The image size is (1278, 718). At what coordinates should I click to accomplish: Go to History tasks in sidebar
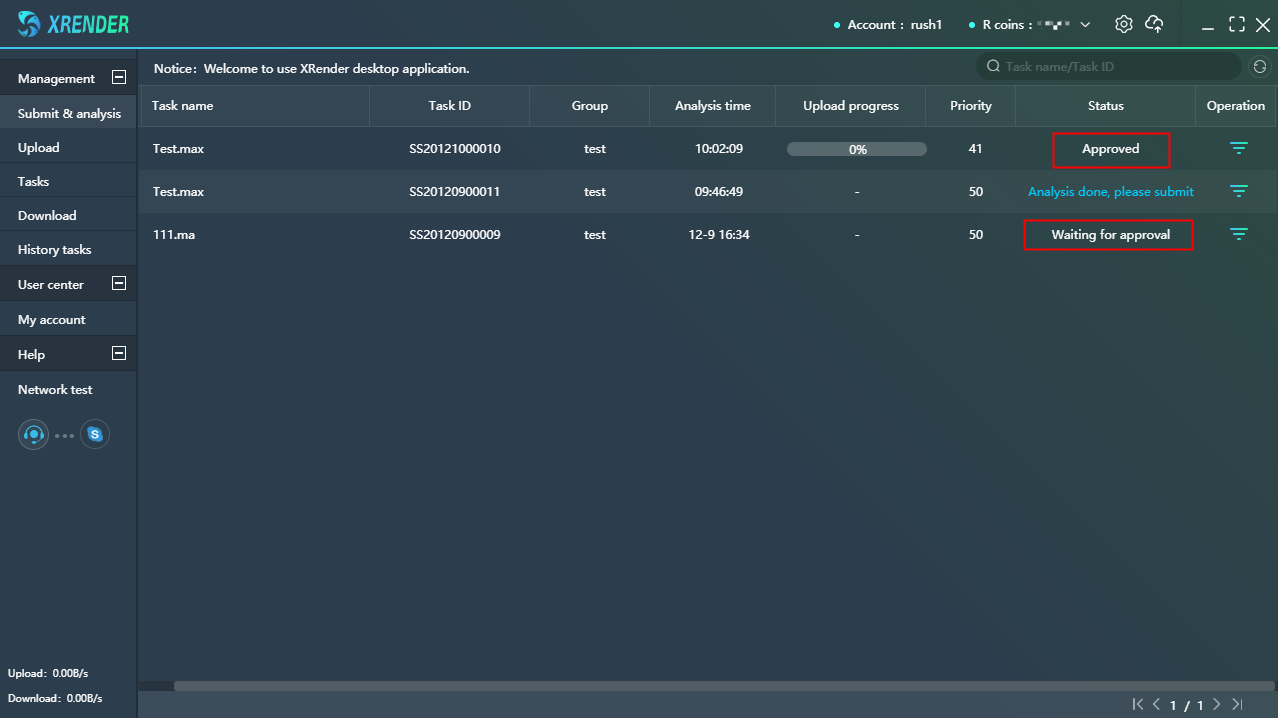[54, 250]
